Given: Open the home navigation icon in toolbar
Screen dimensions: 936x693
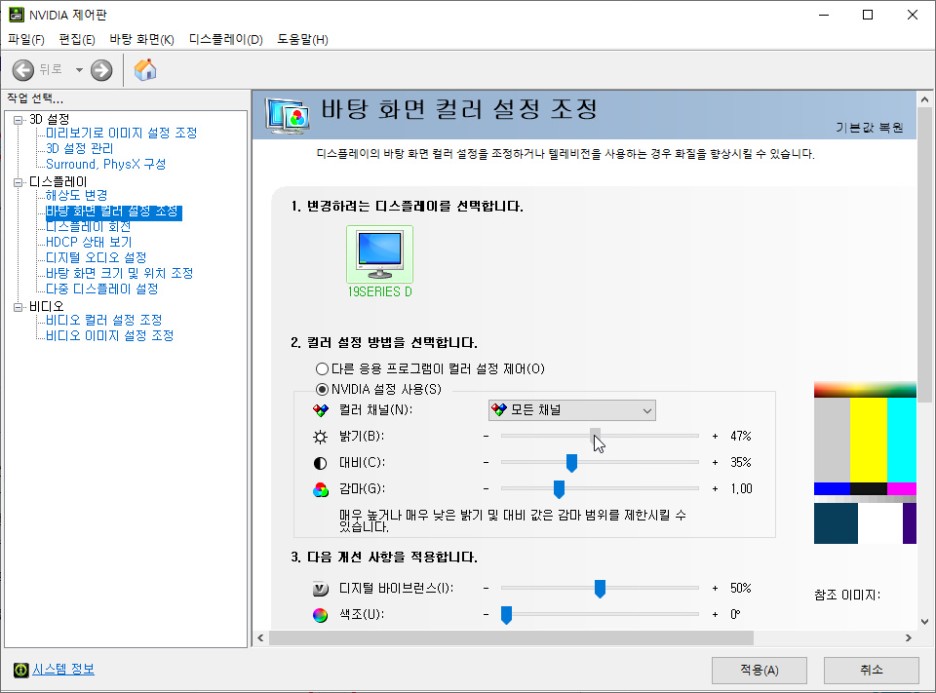Looking at the screenshot, I should (x=144, y=71).
